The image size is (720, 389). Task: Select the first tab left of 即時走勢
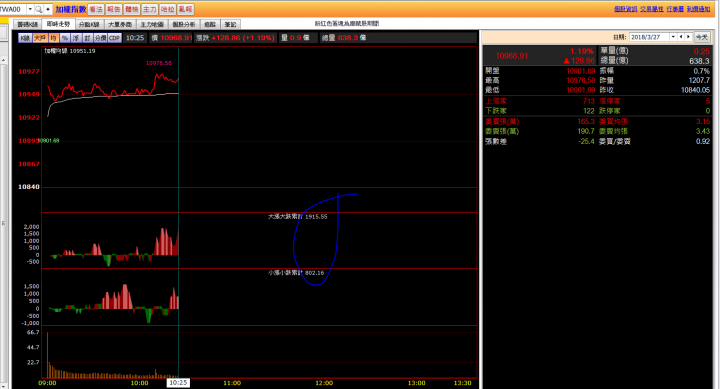(x=28, y=24)
